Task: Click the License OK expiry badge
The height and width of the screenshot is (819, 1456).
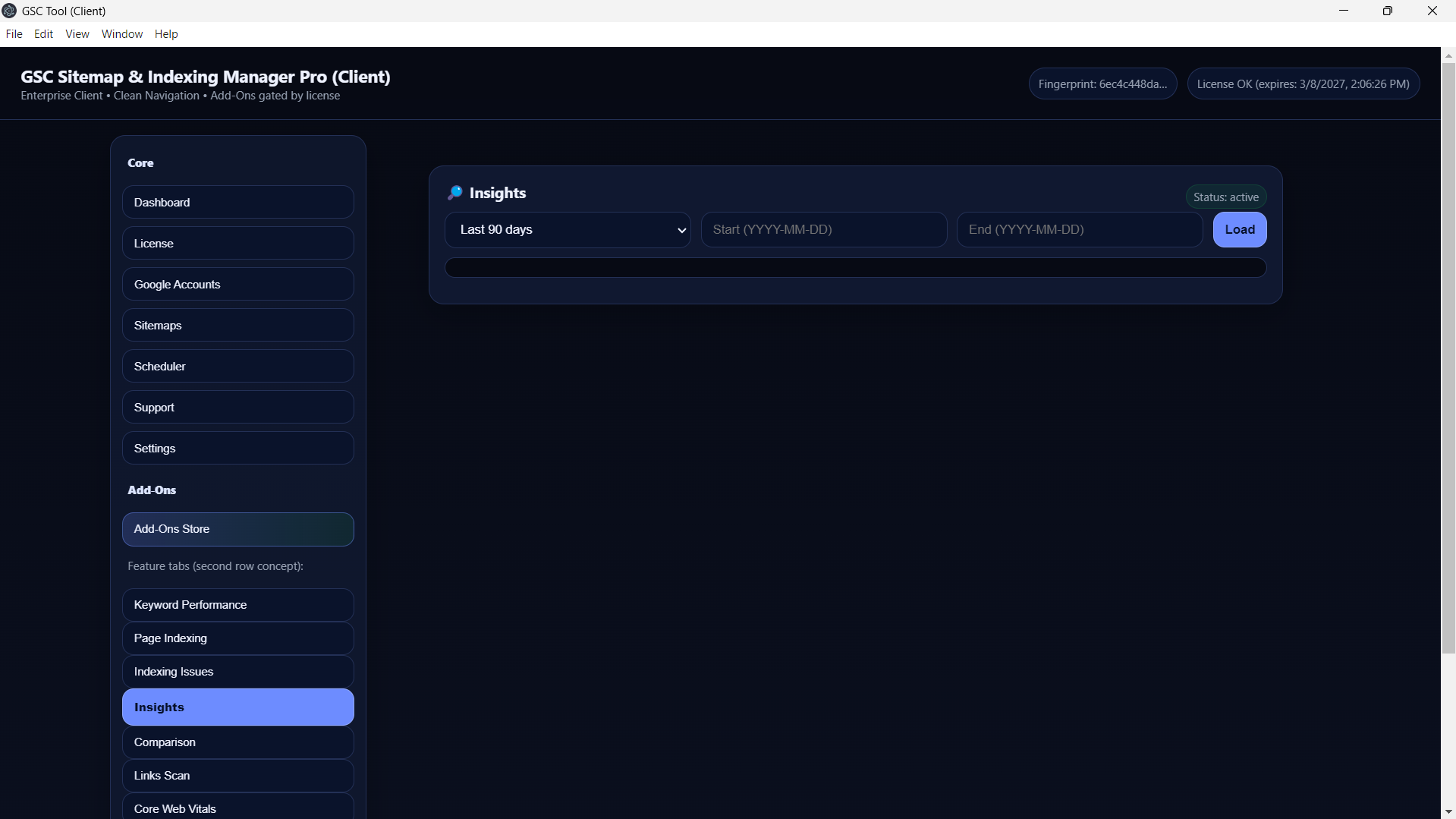Action: (x=1303, y=83)
